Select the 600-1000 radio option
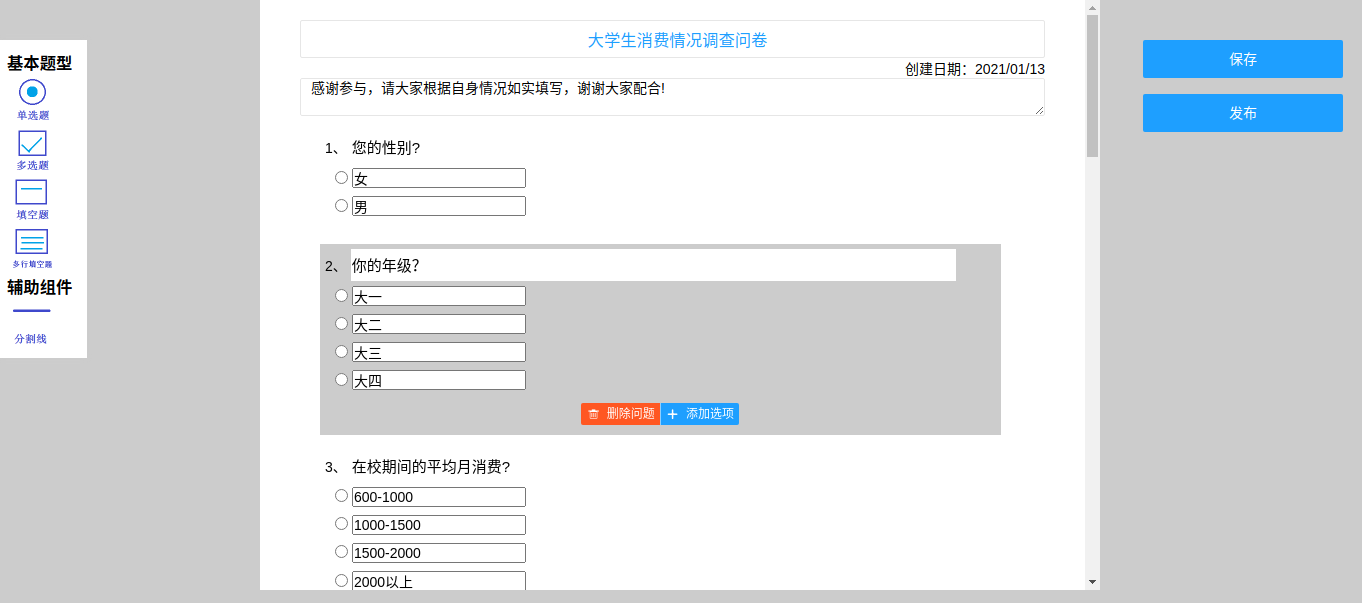 point(341,495)
